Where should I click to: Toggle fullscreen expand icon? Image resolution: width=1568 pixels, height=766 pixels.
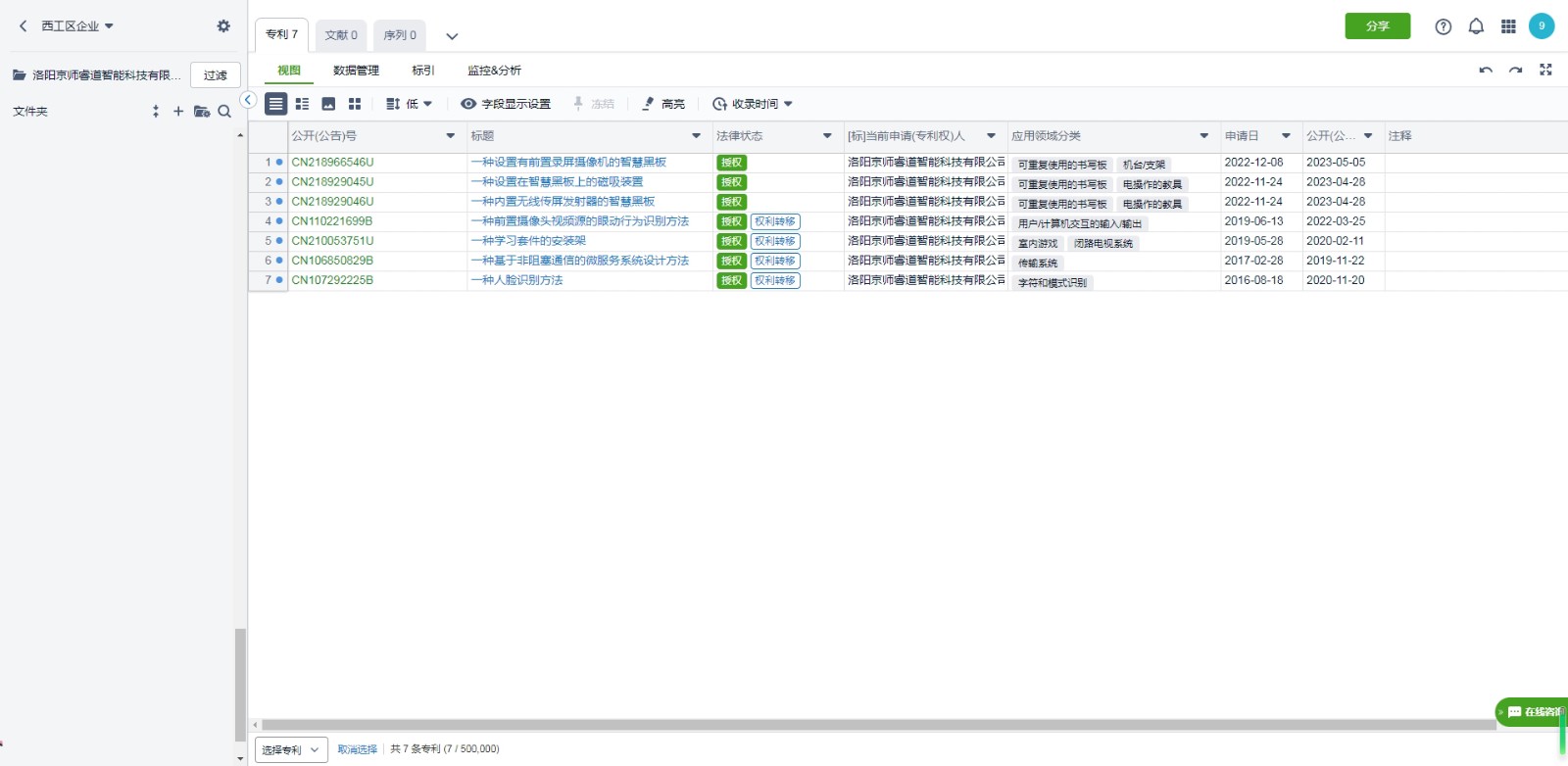coord(1545,70)
